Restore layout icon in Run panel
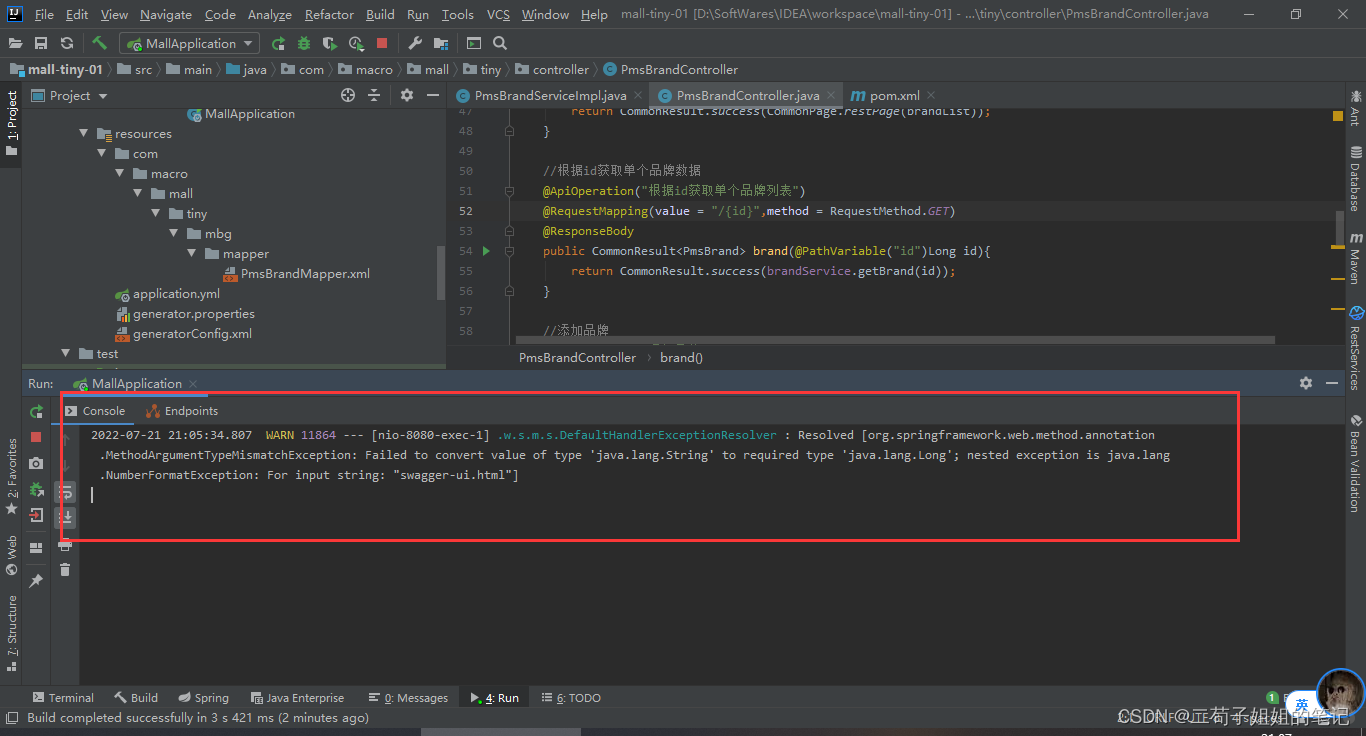This screenshot has height=736, width=1366. point(36,548)
